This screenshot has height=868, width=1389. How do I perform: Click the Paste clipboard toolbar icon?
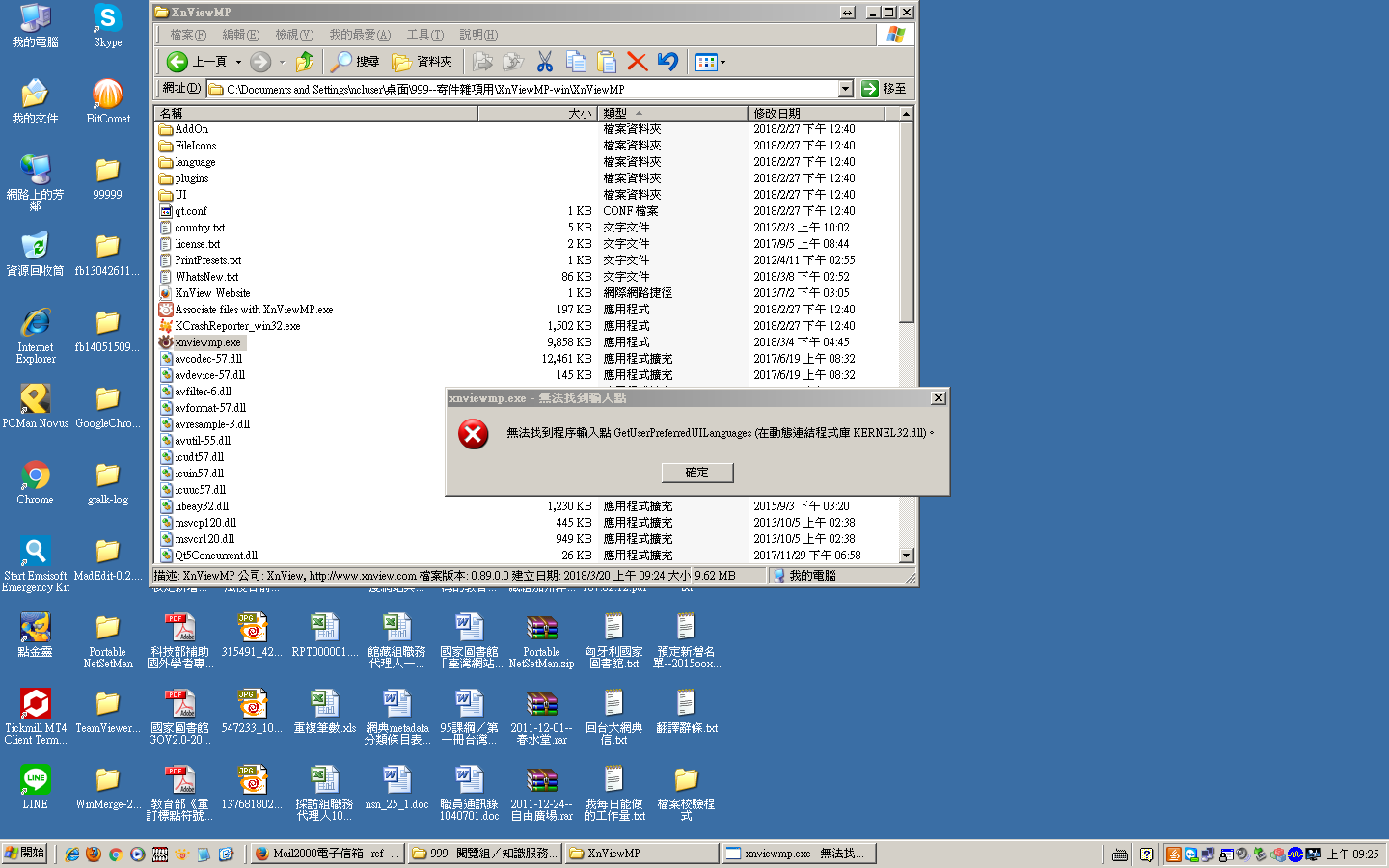click(607, 62)
